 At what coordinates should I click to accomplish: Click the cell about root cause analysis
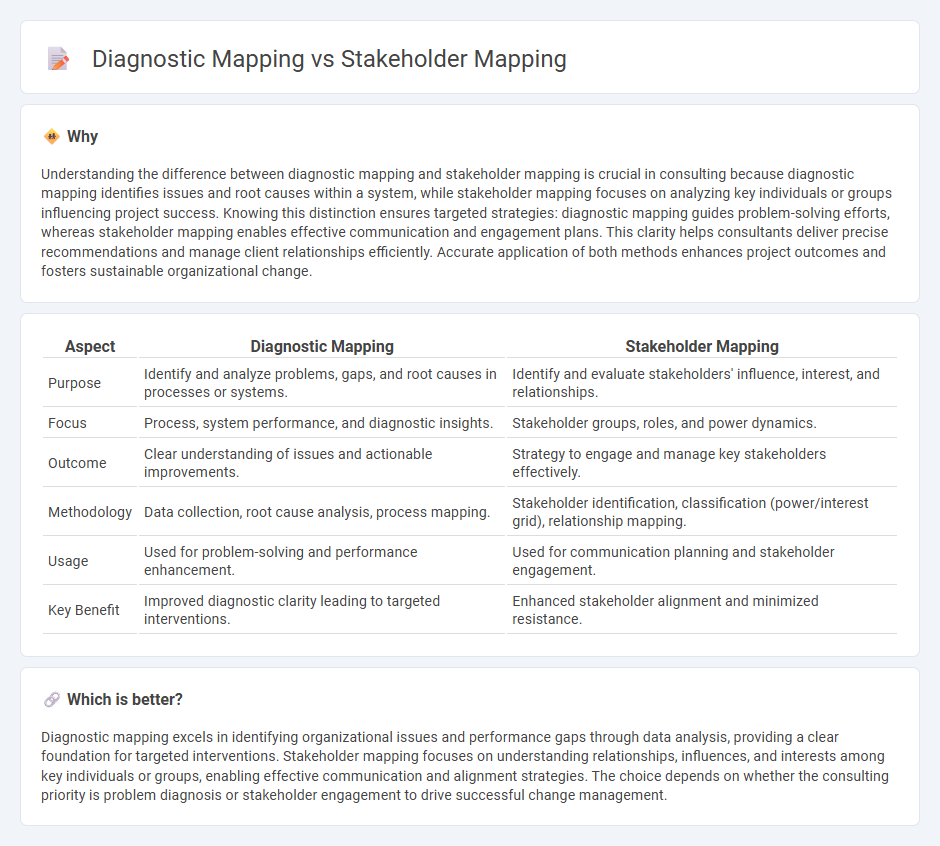pyautogui.click(x=316, y=512)
